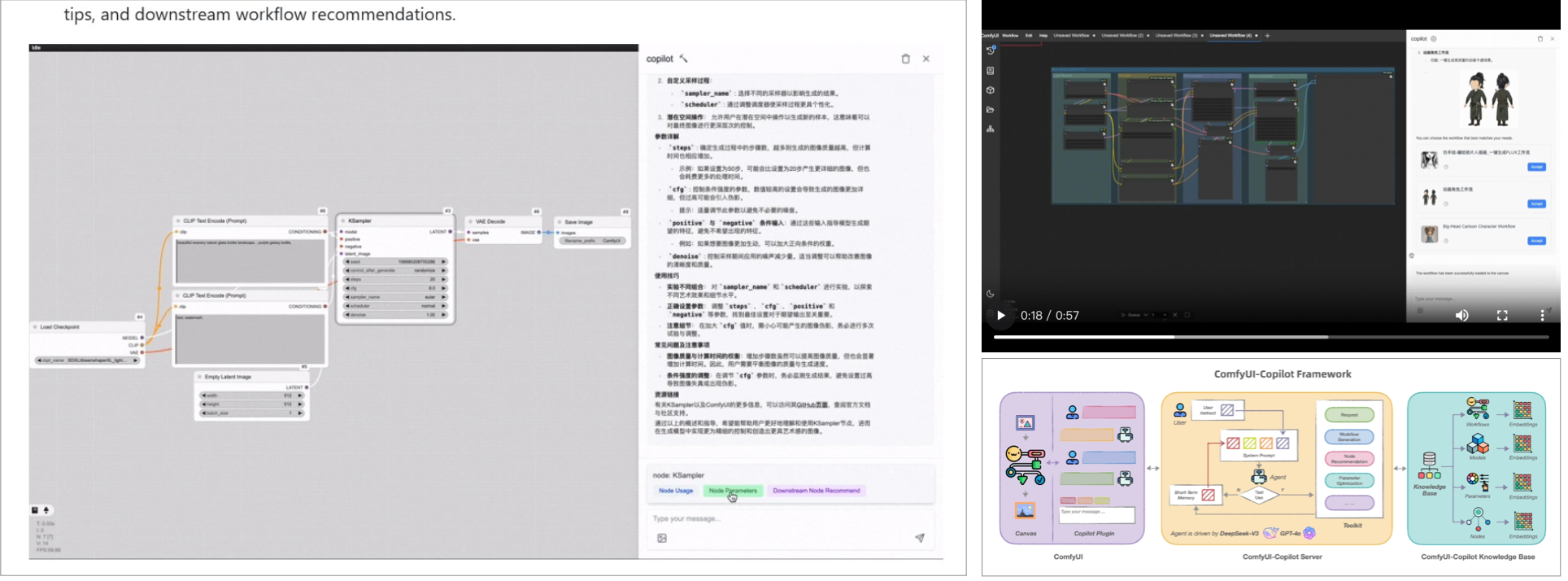The height and width of the screenshot is (581, 1568).
Task: Collapse the Save Image node via its dot
Action: pos(560,222)
